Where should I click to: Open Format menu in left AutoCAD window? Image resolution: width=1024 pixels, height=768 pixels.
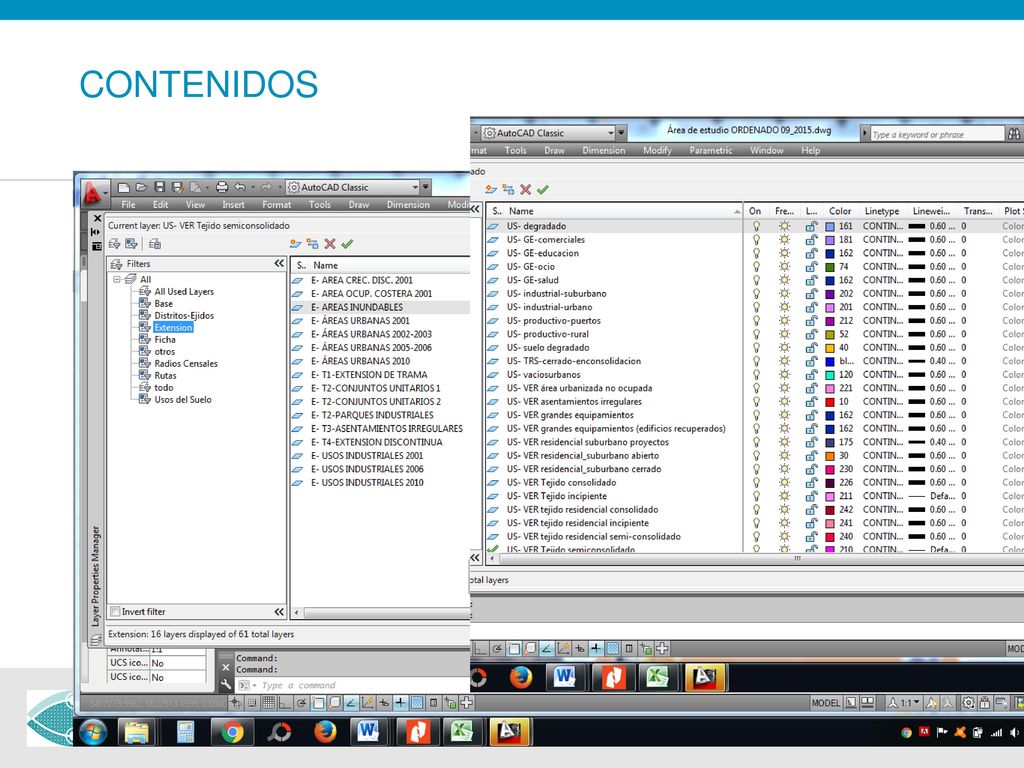click(x=276, y=204)
